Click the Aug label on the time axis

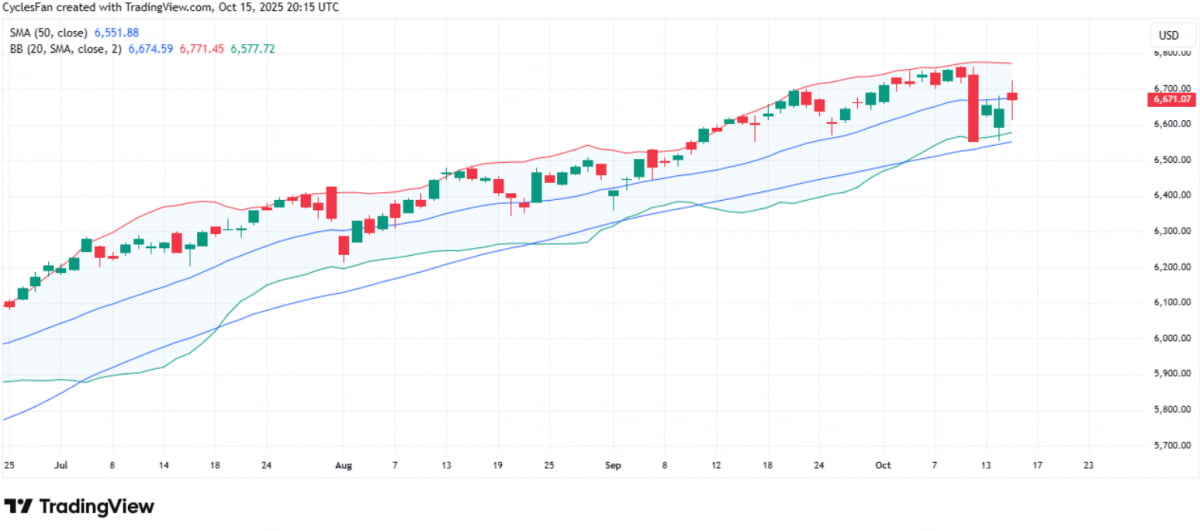pos(344,465)
